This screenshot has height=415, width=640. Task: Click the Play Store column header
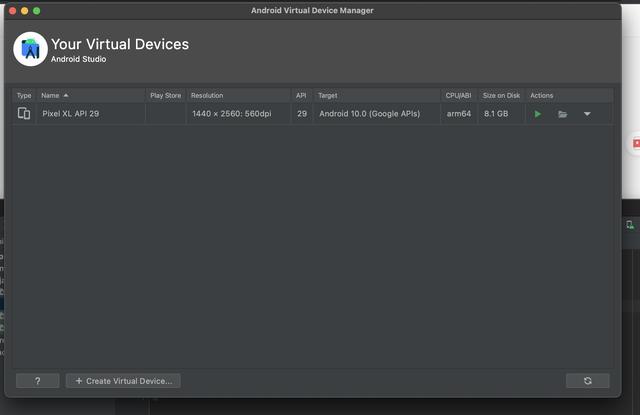pyautogui.click(x=166, y=96)
